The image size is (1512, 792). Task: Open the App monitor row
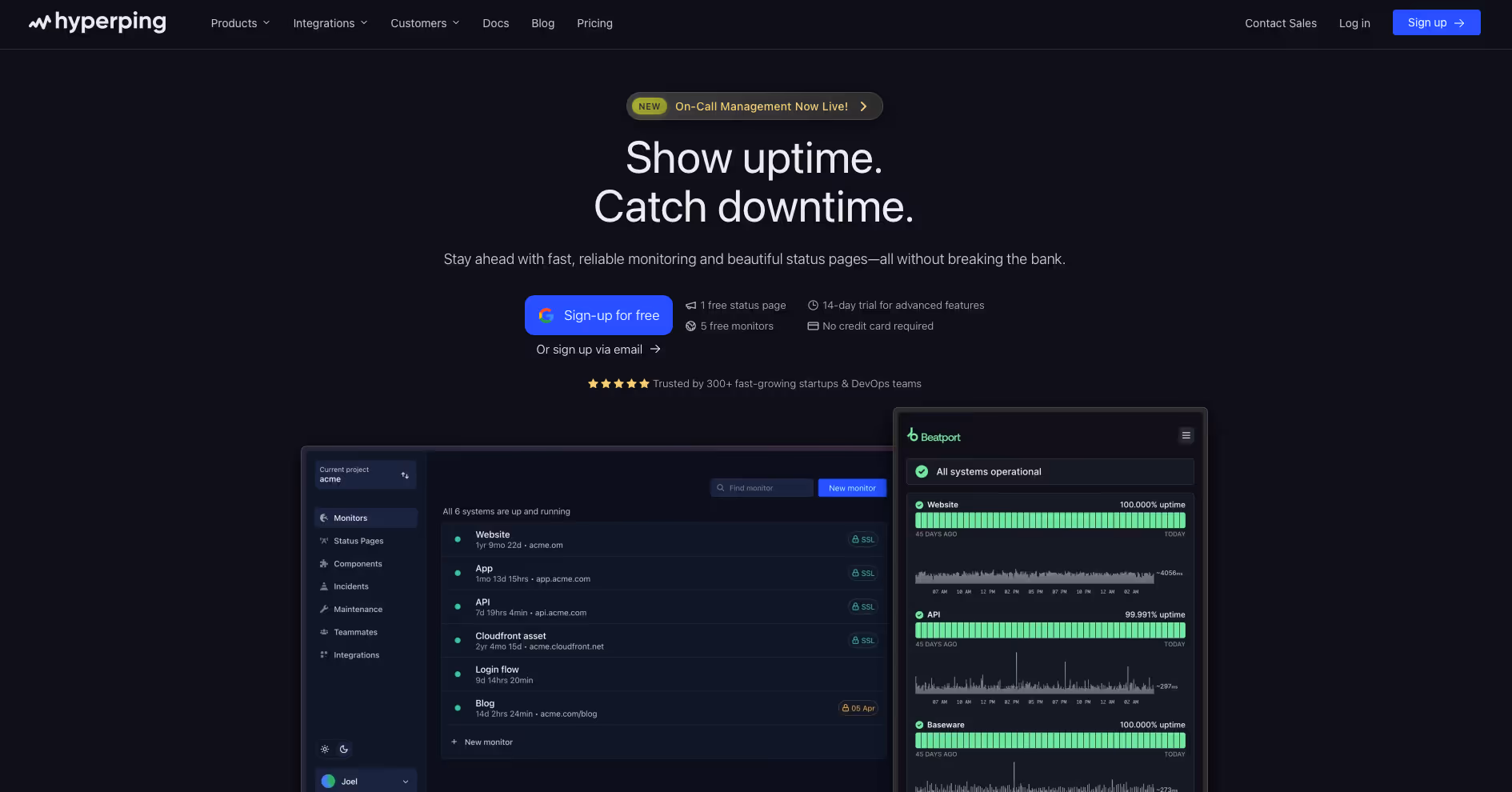(x=664, y=574)
